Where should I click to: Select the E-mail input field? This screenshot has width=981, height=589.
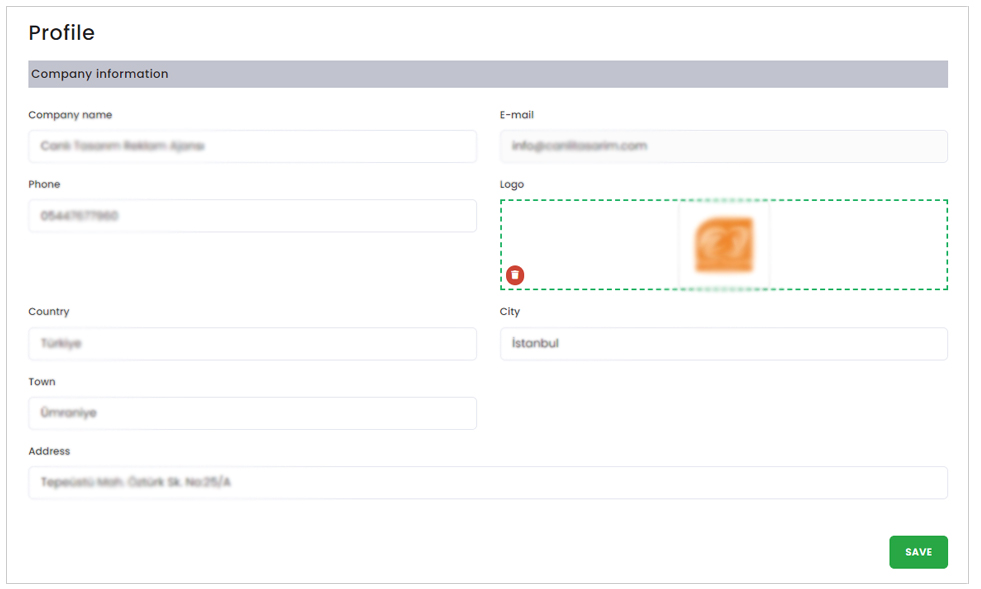coord(723,146)
